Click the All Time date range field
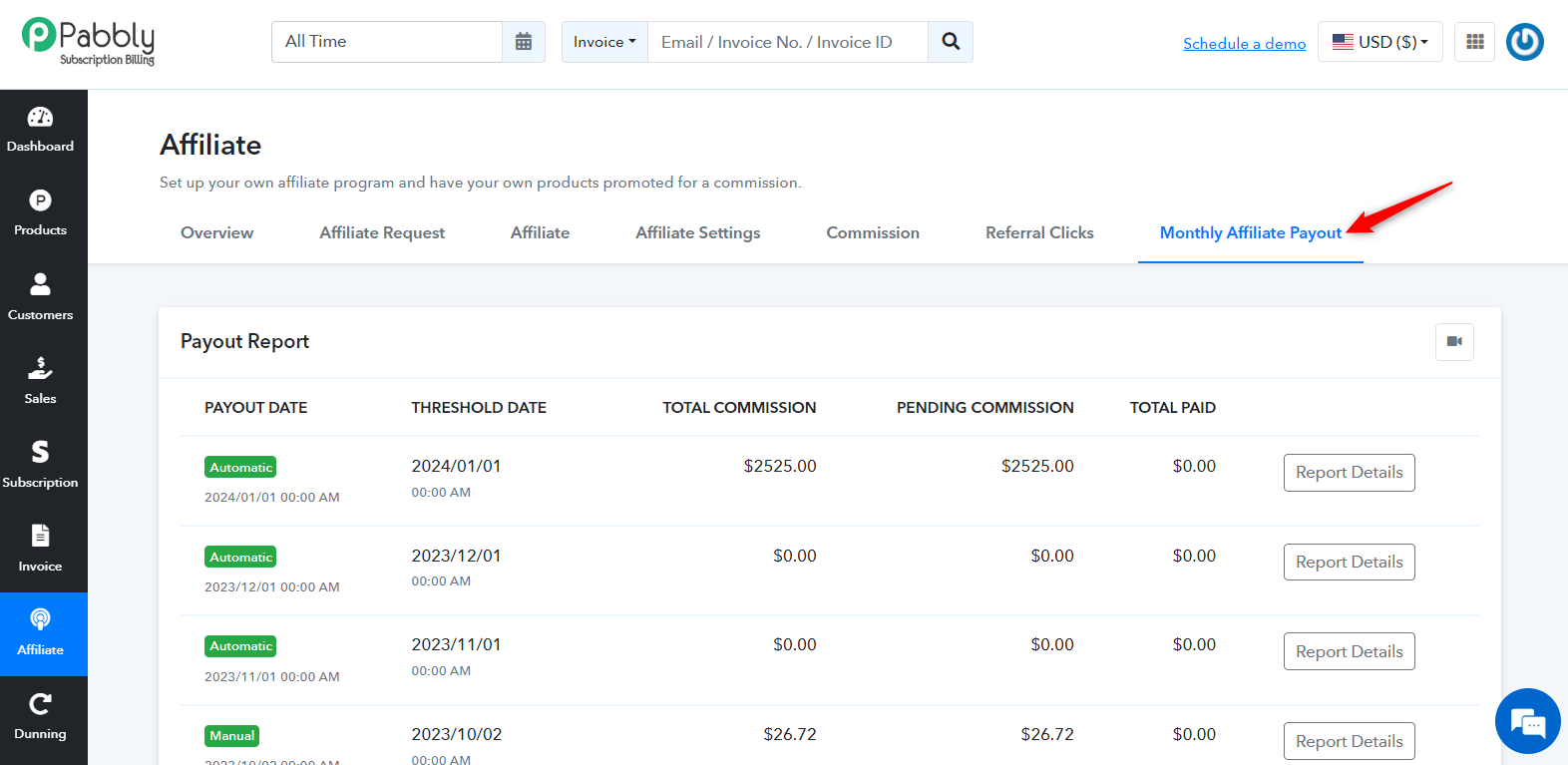1568x765 pixels. (x=387, y=42)
